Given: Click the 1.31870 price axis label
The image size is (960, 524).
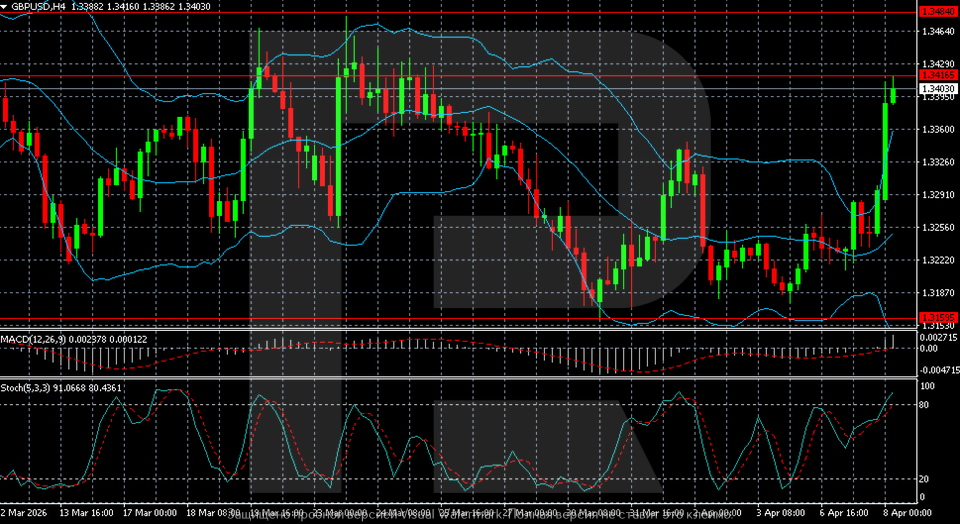Looking at the screenshot, I should [937, 293].
